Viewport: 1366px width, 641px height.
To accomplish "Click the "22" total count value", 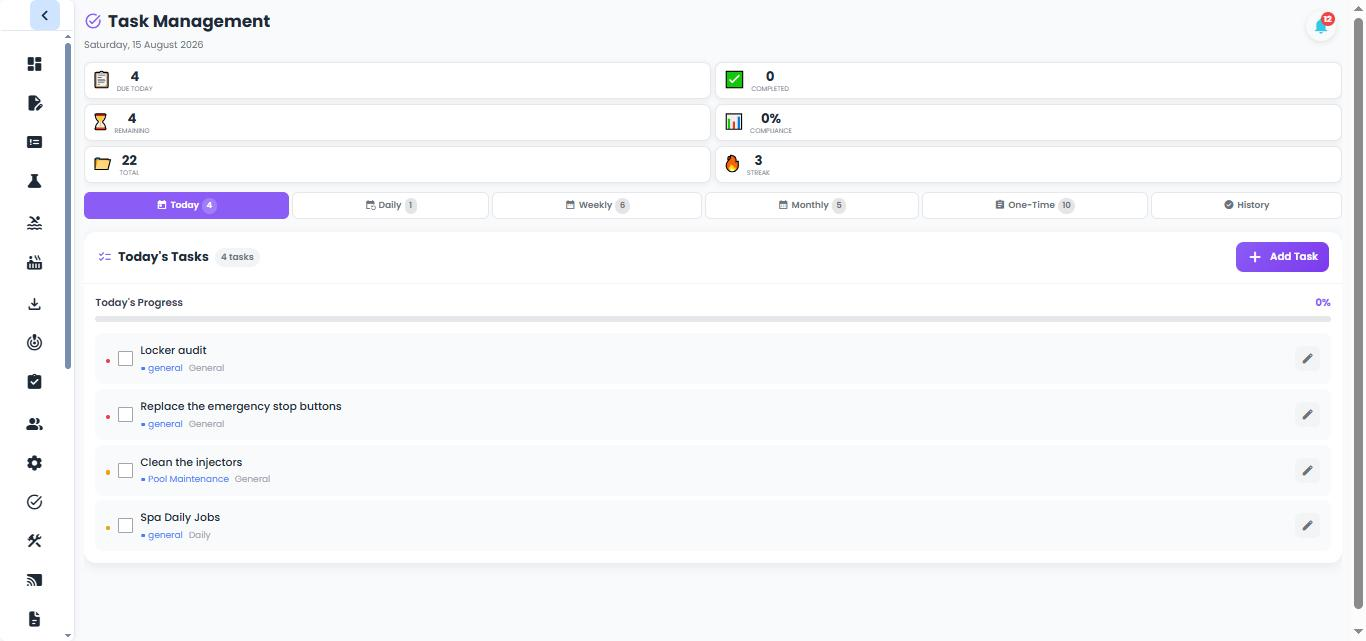I will click(129, 160).
